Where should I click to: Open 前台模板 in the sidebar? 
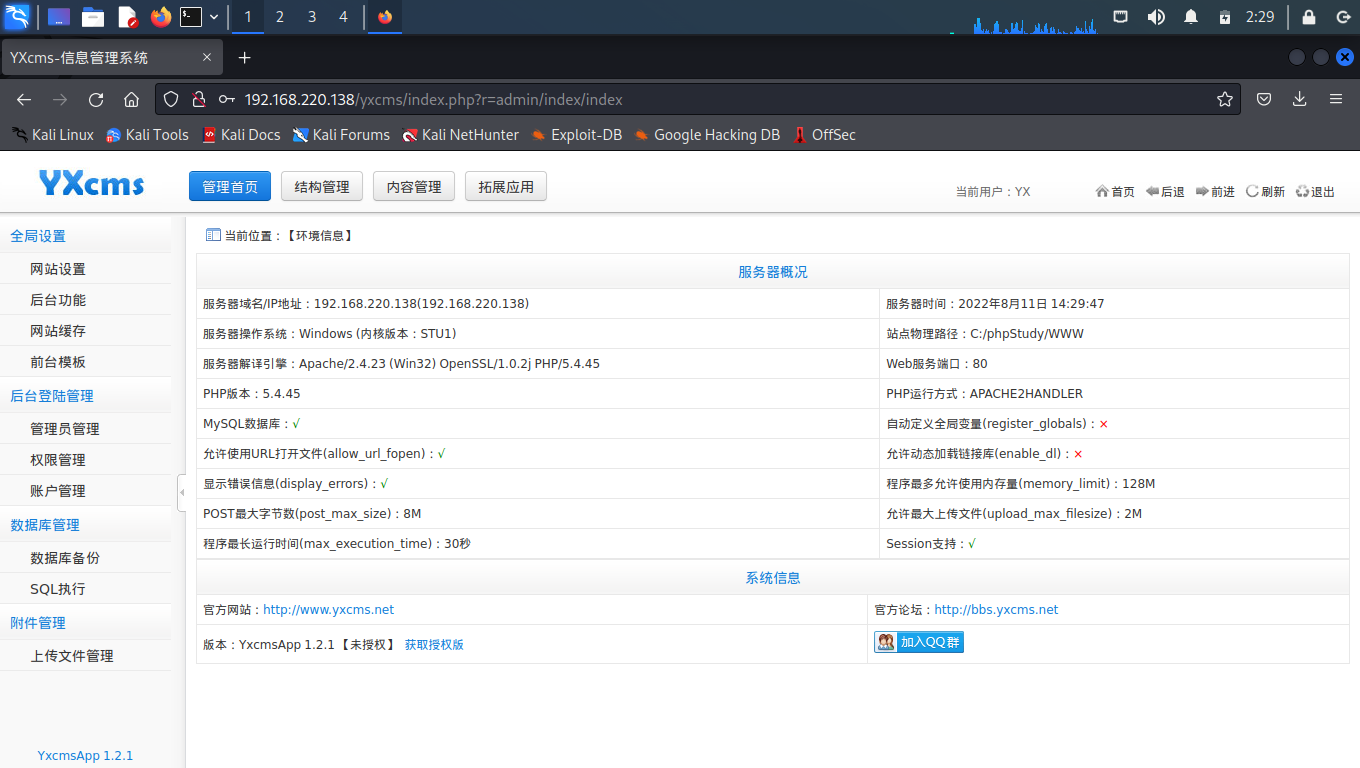85,362
